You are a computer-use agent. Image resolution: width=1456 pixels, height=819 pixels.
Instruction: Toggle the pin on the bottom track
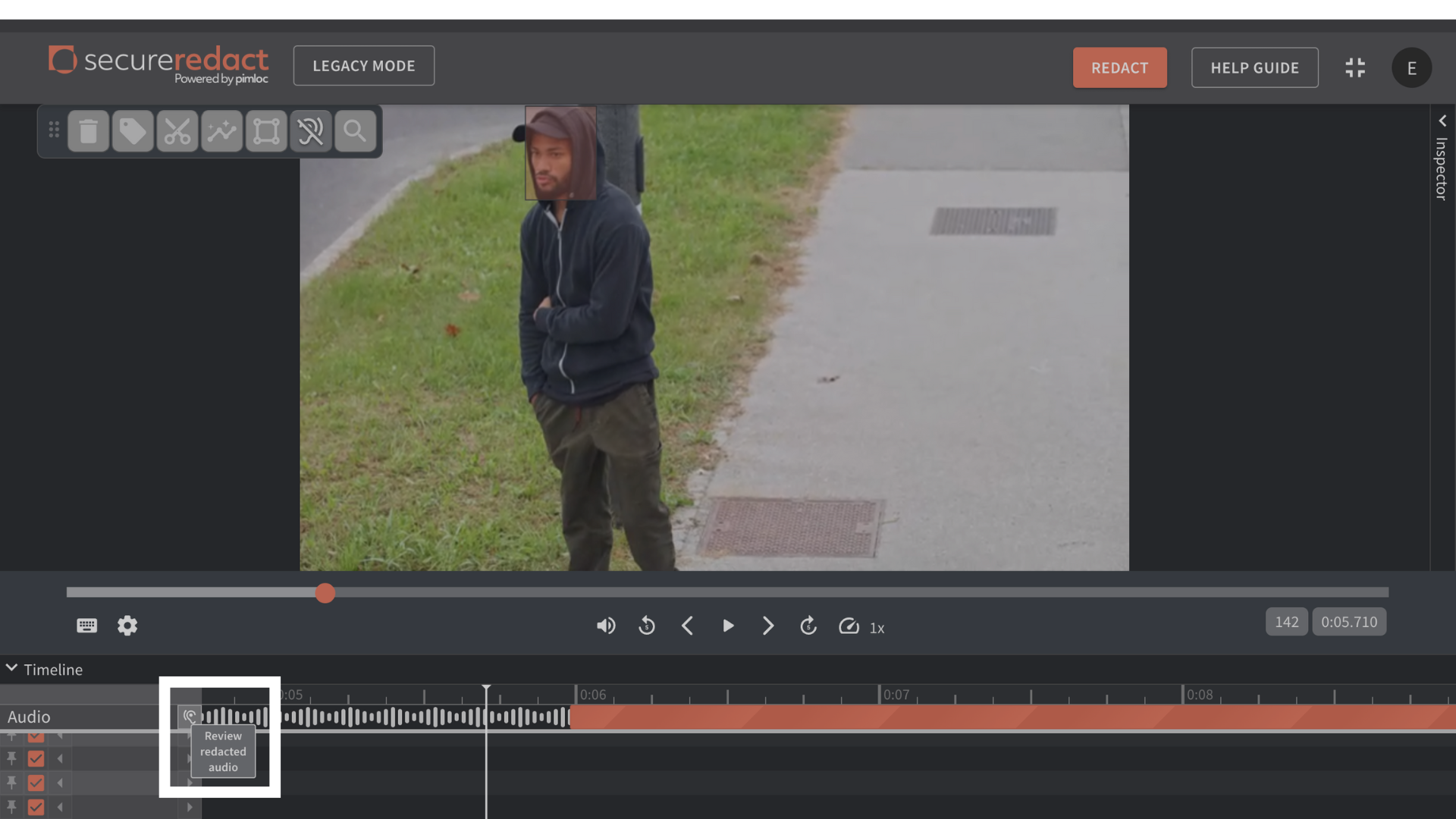(x=11, y=807)
